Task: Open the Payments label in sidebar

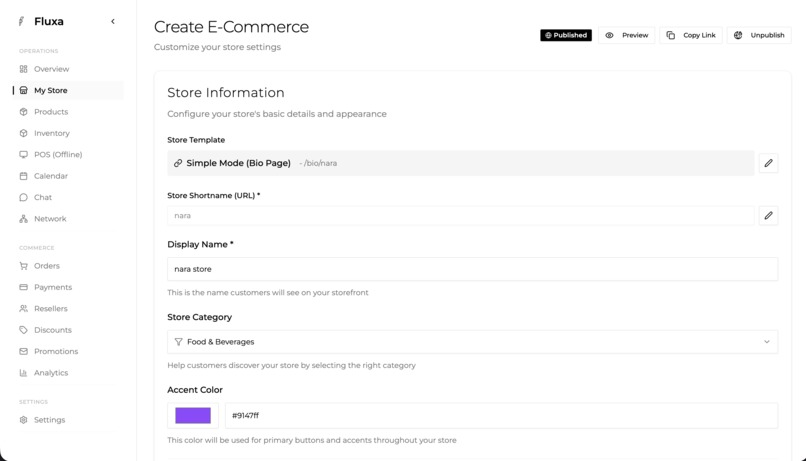Action: [53, 287]
